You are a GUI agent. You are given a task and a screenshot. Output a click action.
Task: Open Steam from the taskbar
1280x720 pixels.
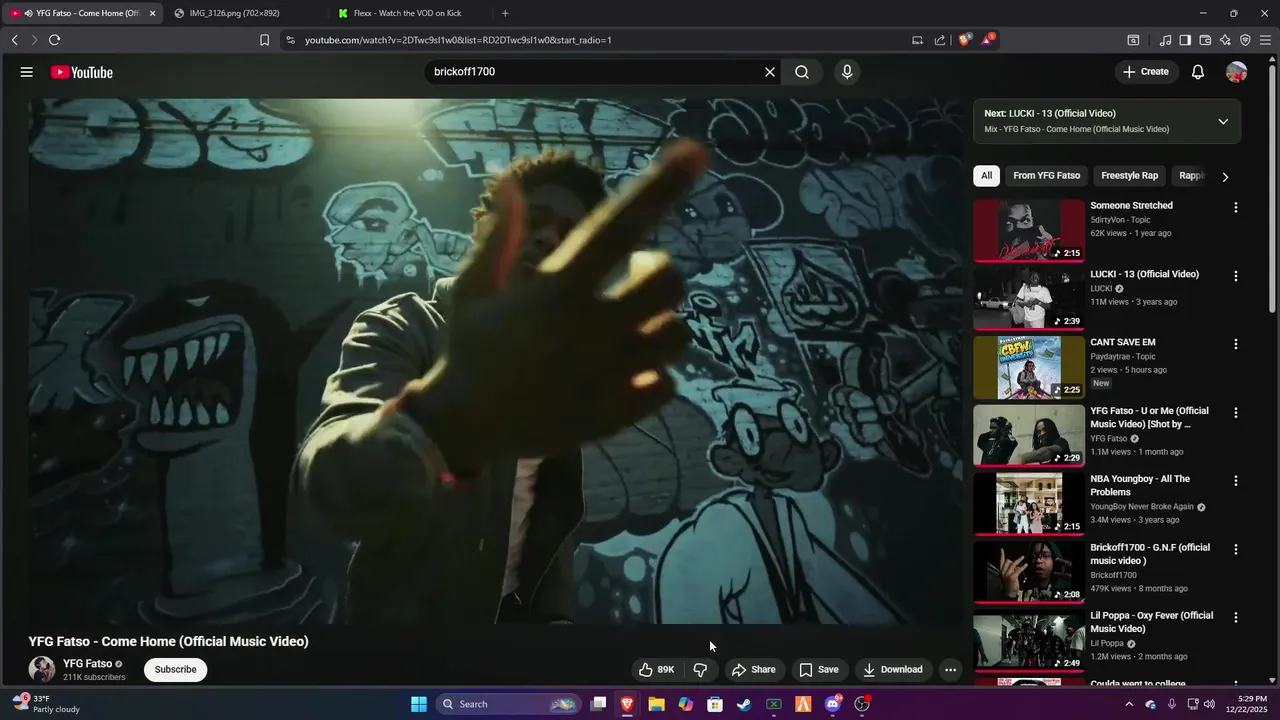tap(744, 704)
